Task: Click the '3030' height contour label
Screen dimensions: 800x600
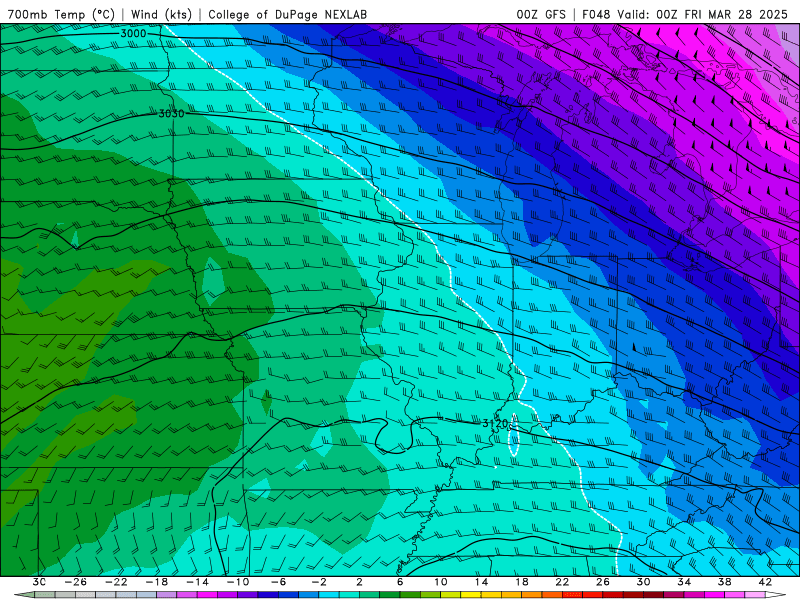Action: (171, 113)
